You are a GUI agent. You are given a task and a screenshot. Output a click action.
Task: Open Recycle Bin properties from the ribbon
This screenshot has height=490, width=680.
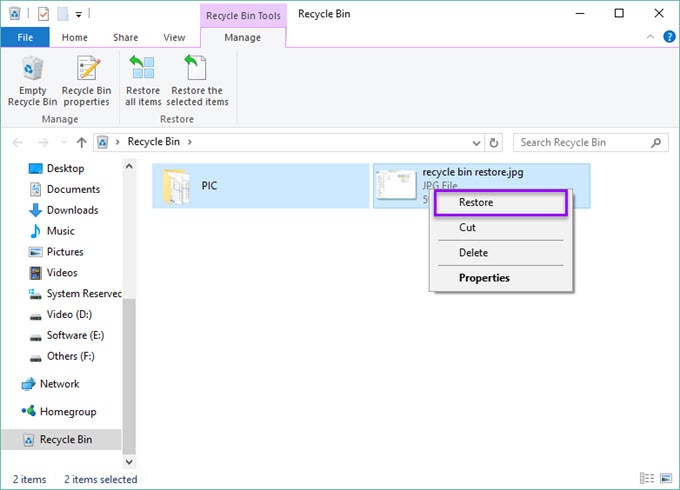86,81
